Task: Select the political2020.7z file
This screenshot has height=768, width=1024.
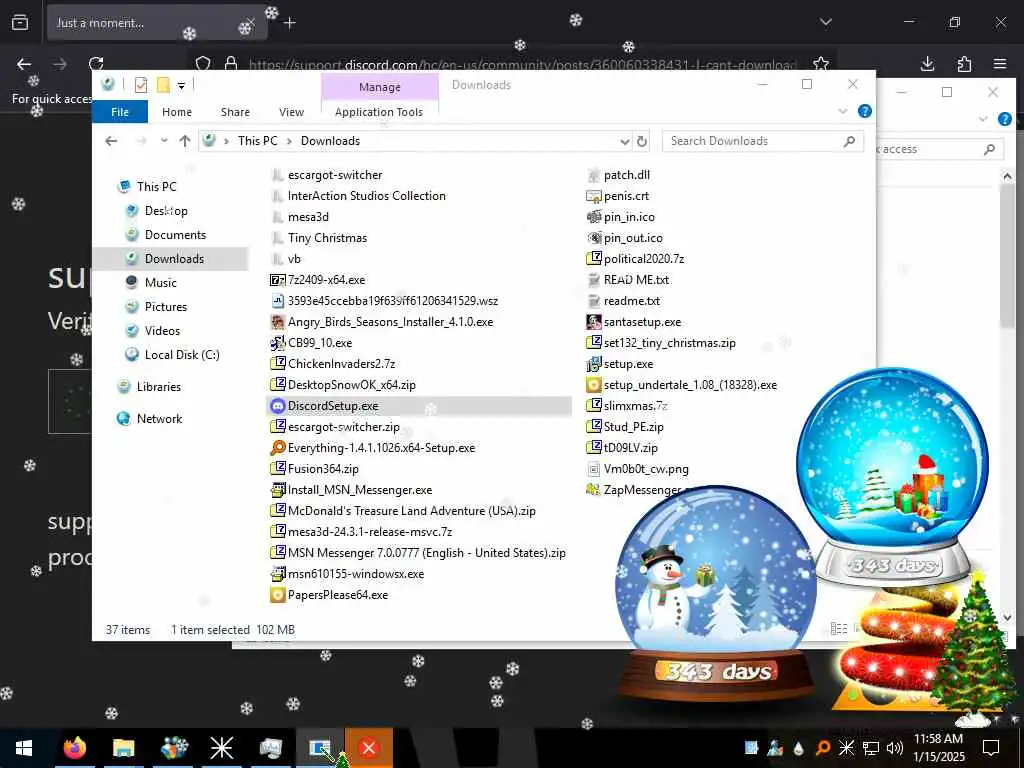Action: [x=643, y=259]
